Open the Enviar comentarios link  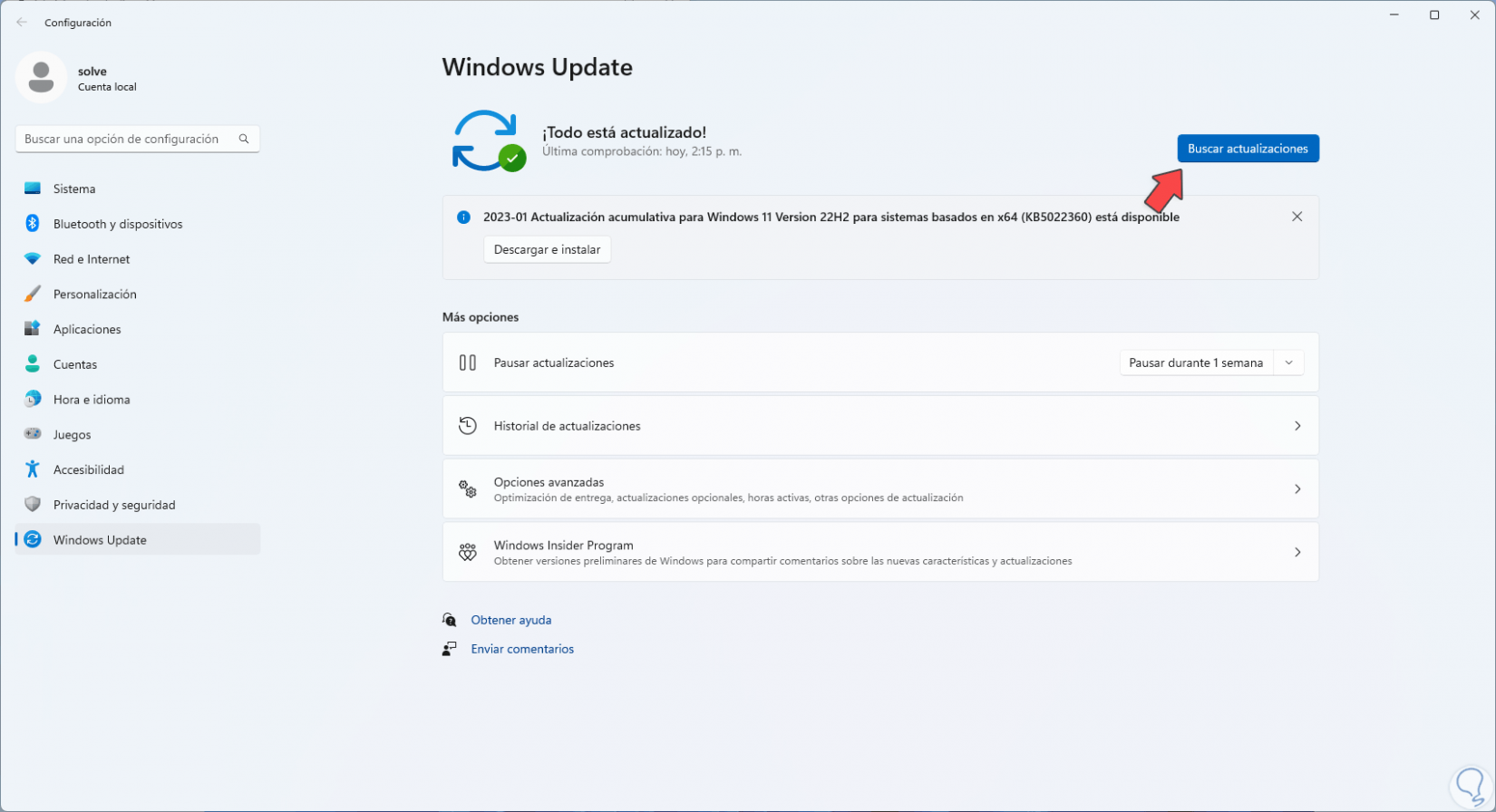tap(522, 649)
